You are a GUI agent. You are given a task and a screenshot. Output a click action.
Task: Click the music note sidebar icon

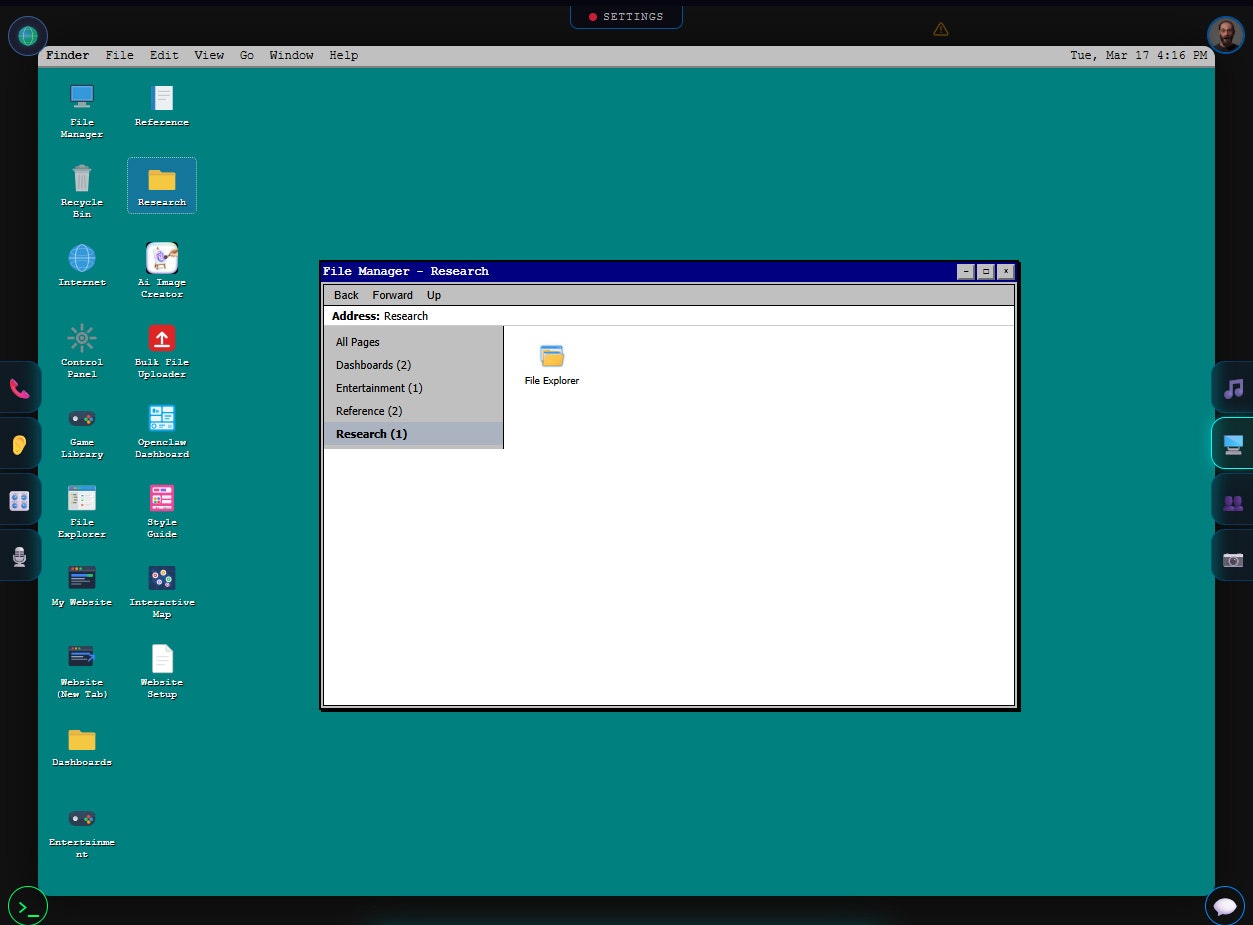click(1233, 388)
